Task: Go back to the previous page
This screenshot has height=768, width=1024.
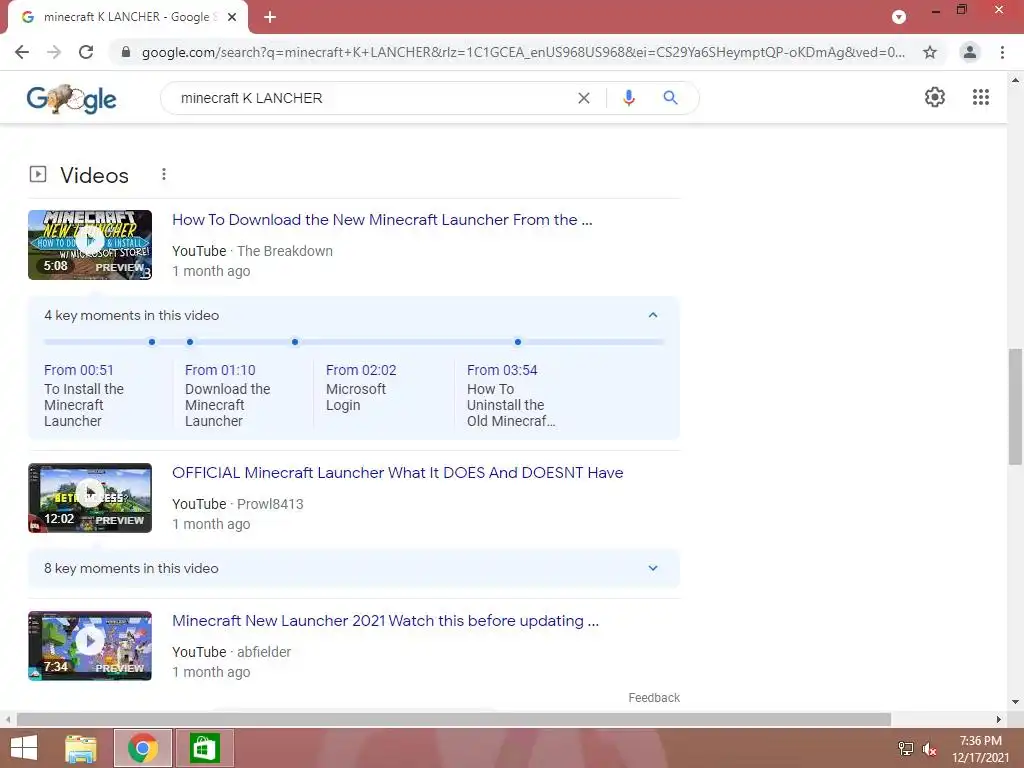Action: pos(22,52)
